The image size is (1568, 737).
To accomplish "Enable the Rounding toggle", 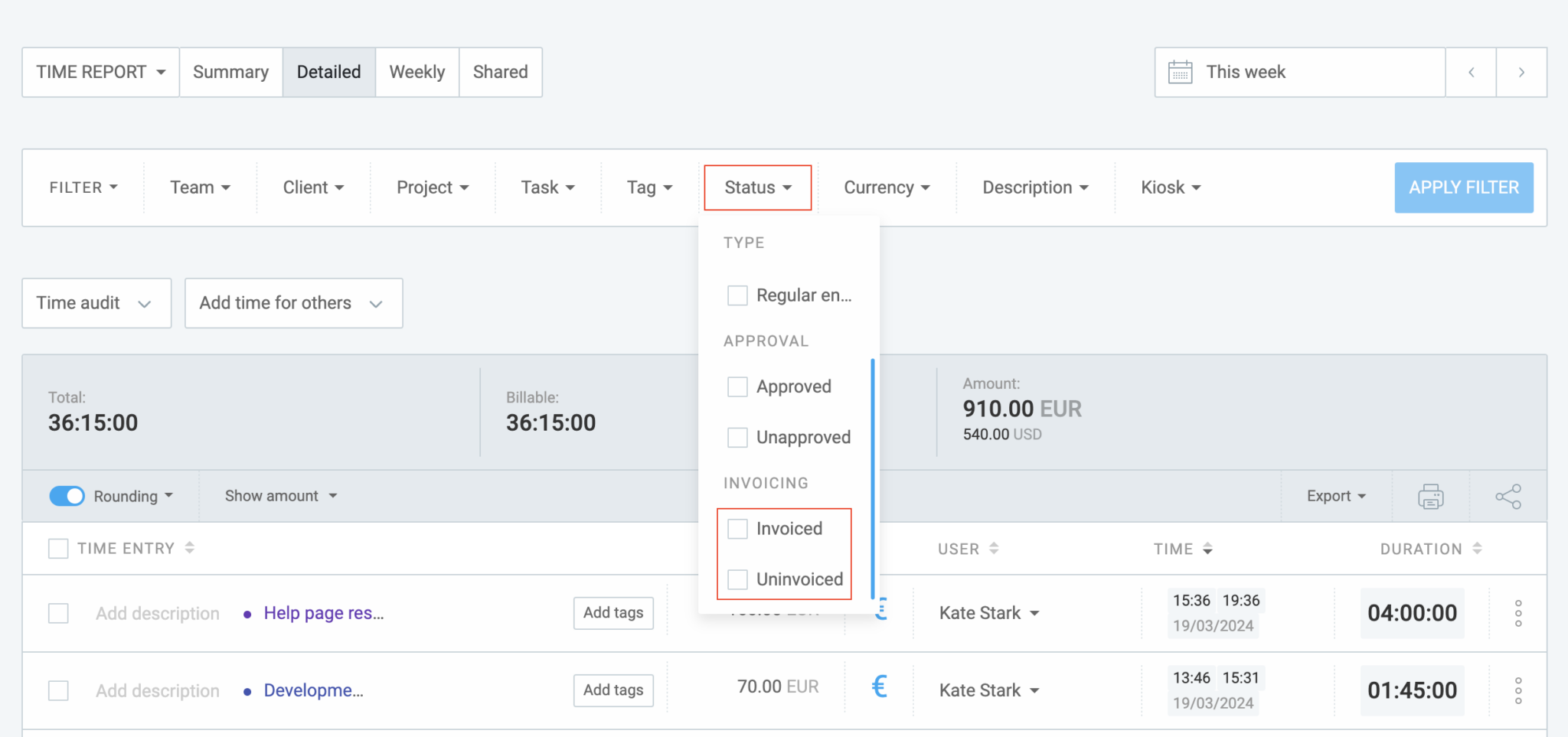I will point(67,496).
